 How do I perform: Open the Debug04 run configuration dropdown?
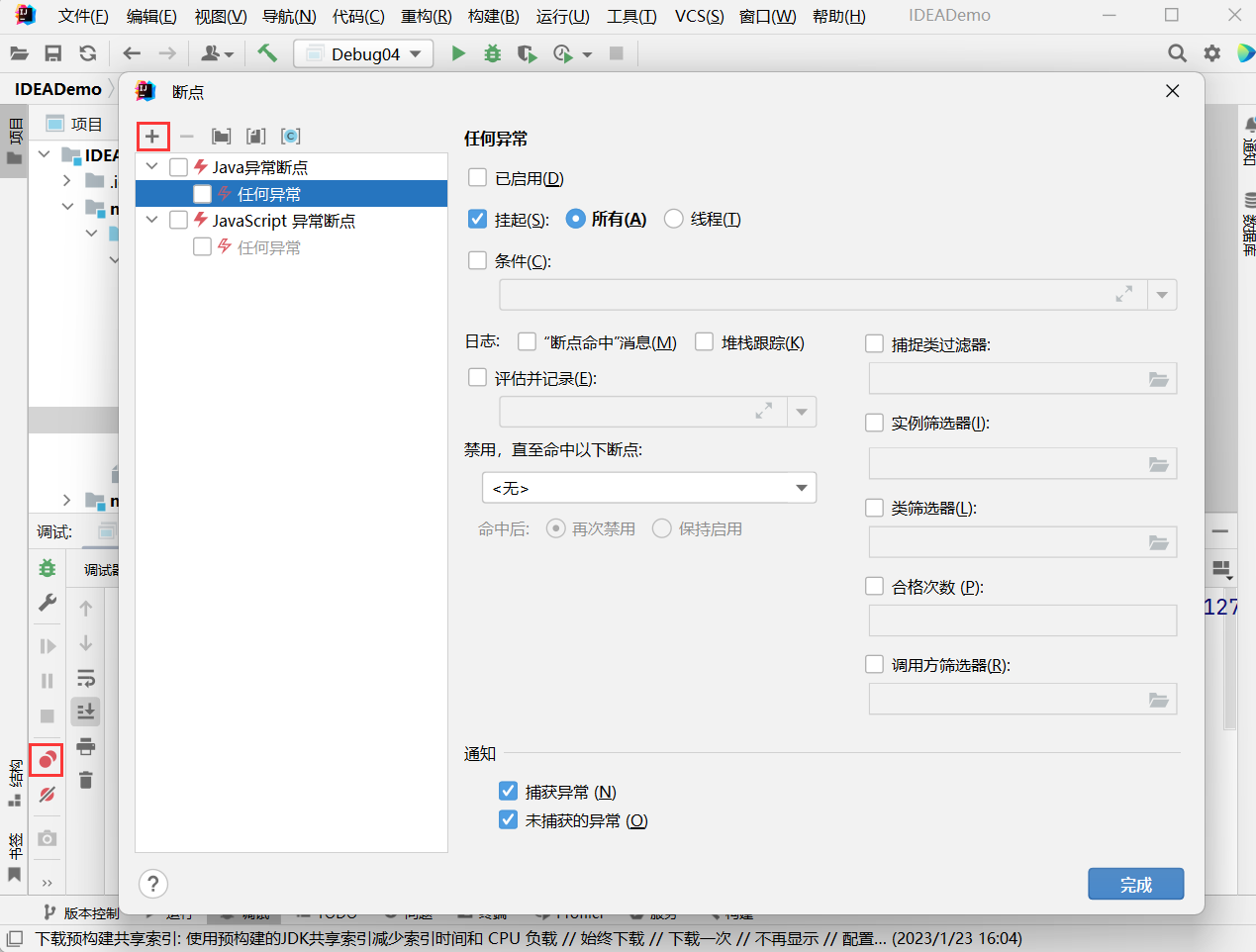tap(363, 53)
